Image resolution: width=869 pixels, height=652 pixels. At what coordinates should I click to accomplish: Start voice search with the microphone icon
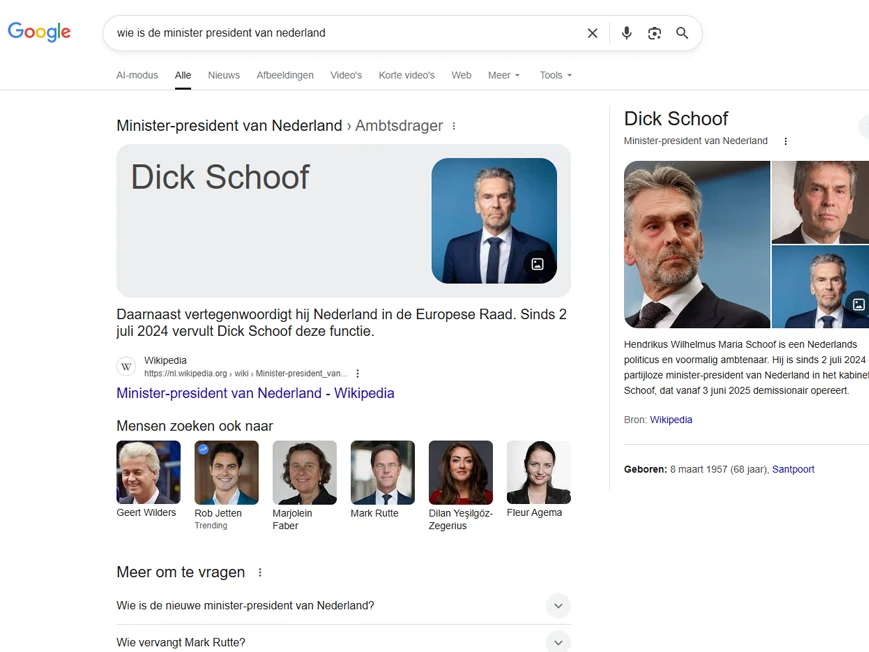point(626,33)
